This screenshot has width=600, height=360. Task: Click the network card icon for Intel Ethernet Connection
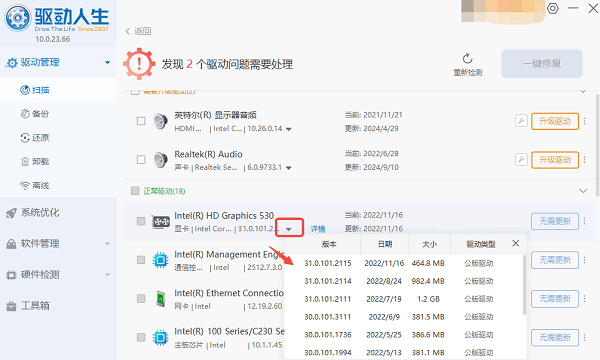click(x=161, y=299)
